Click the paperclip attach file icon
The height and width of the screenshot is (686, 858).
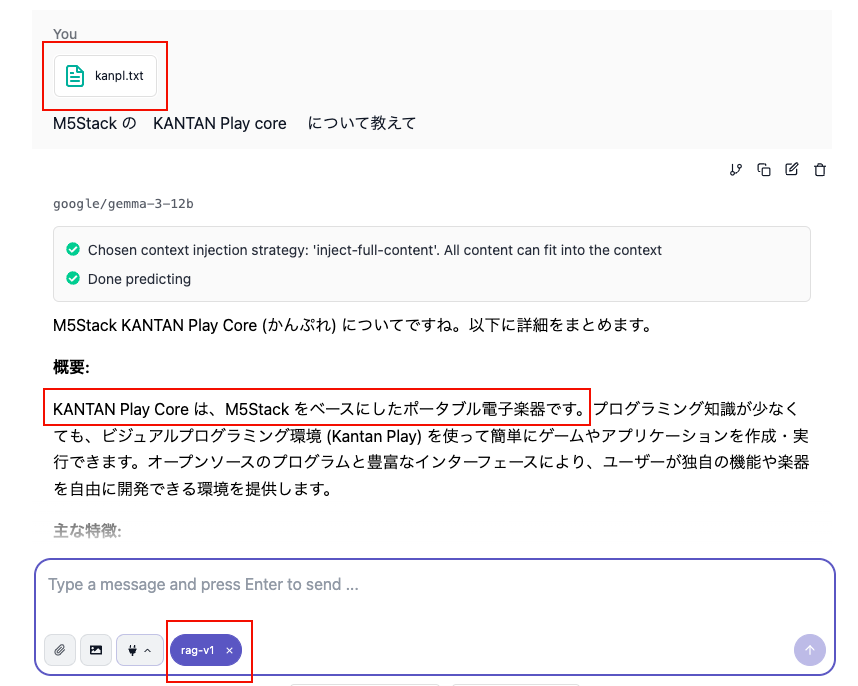click(x=60, y=650)
